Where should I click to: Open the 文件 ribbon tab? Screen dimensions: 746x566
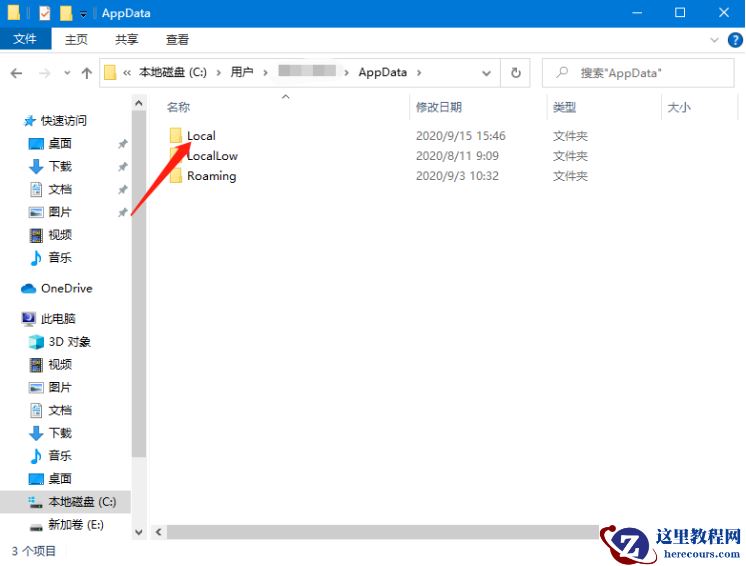(25, 39)
